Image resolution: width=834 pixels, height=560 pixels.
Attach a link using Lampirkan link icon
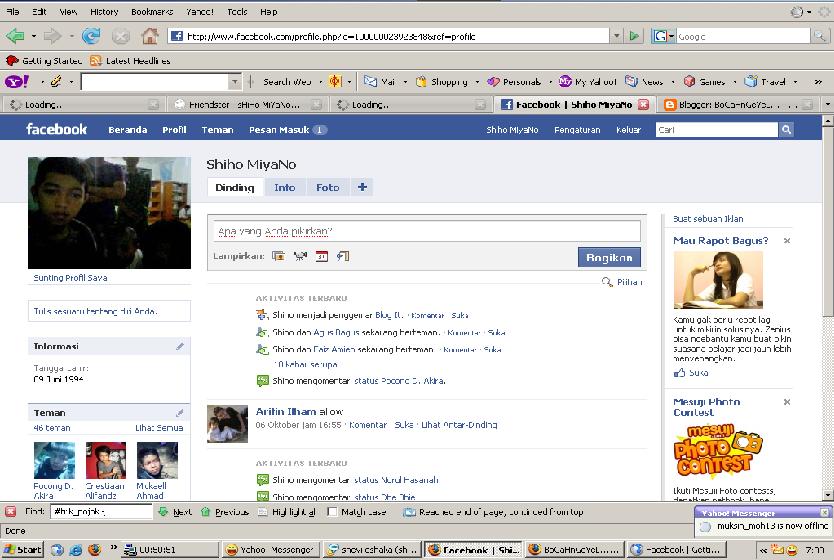[x=343, y=256]
